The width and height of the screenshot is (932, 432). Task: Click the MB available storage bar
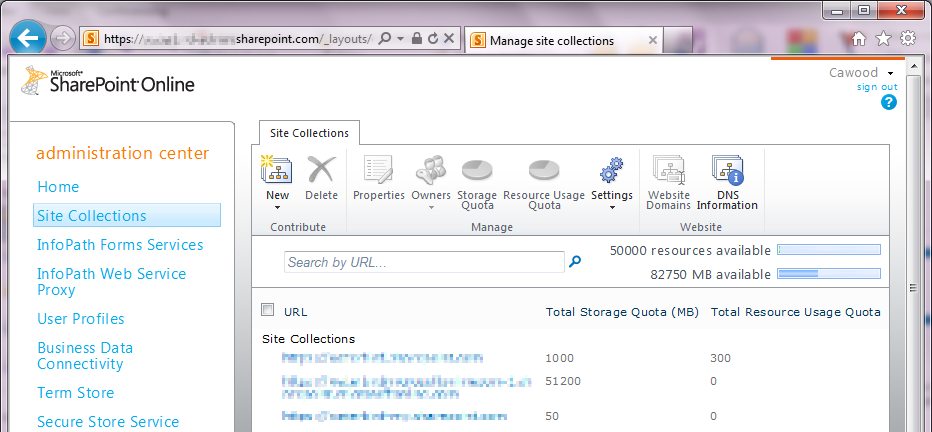tap(829, 273)
